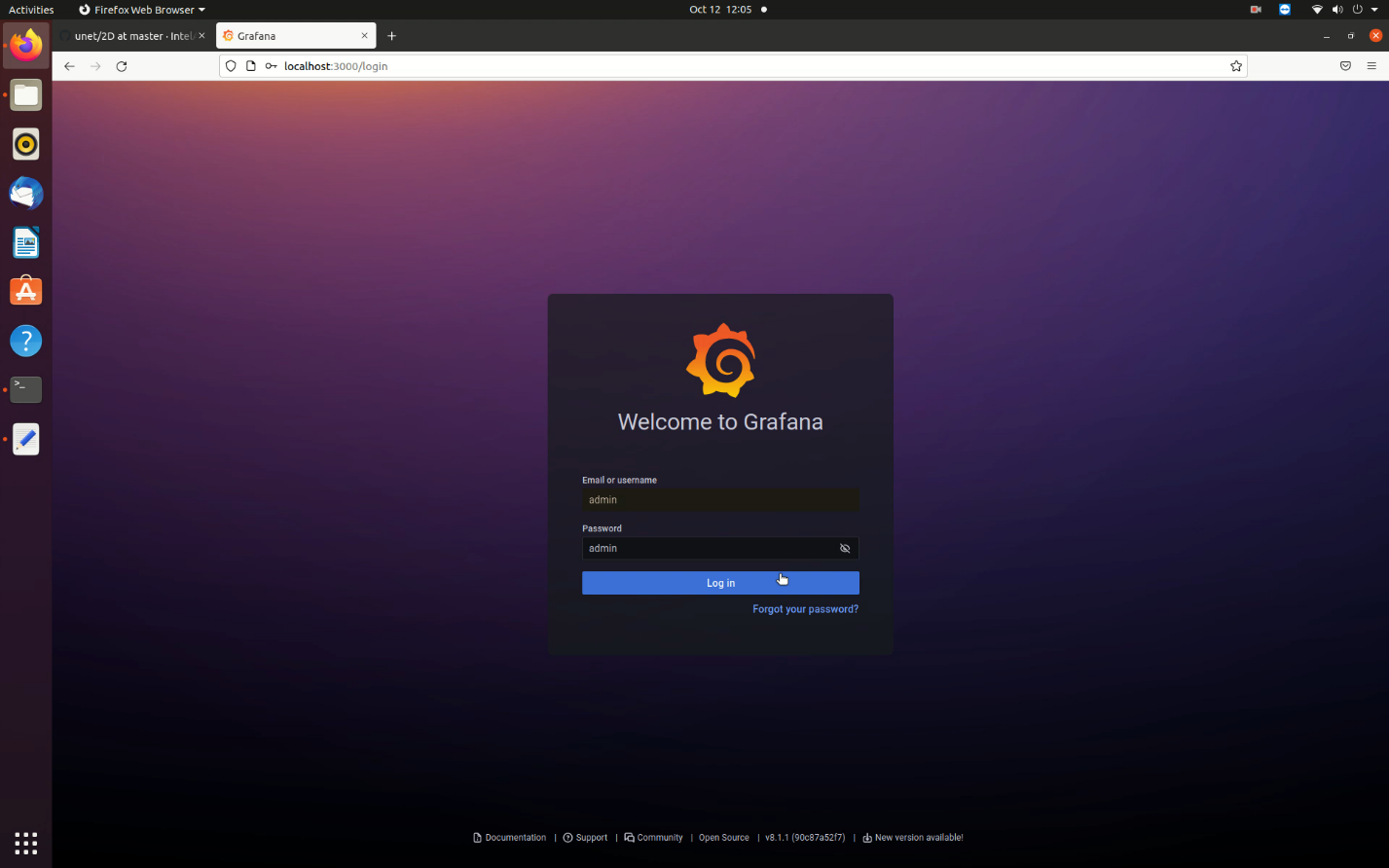Expand the system menu dropdown arrow
The image size is (1389, 868).
[1373, 10]
